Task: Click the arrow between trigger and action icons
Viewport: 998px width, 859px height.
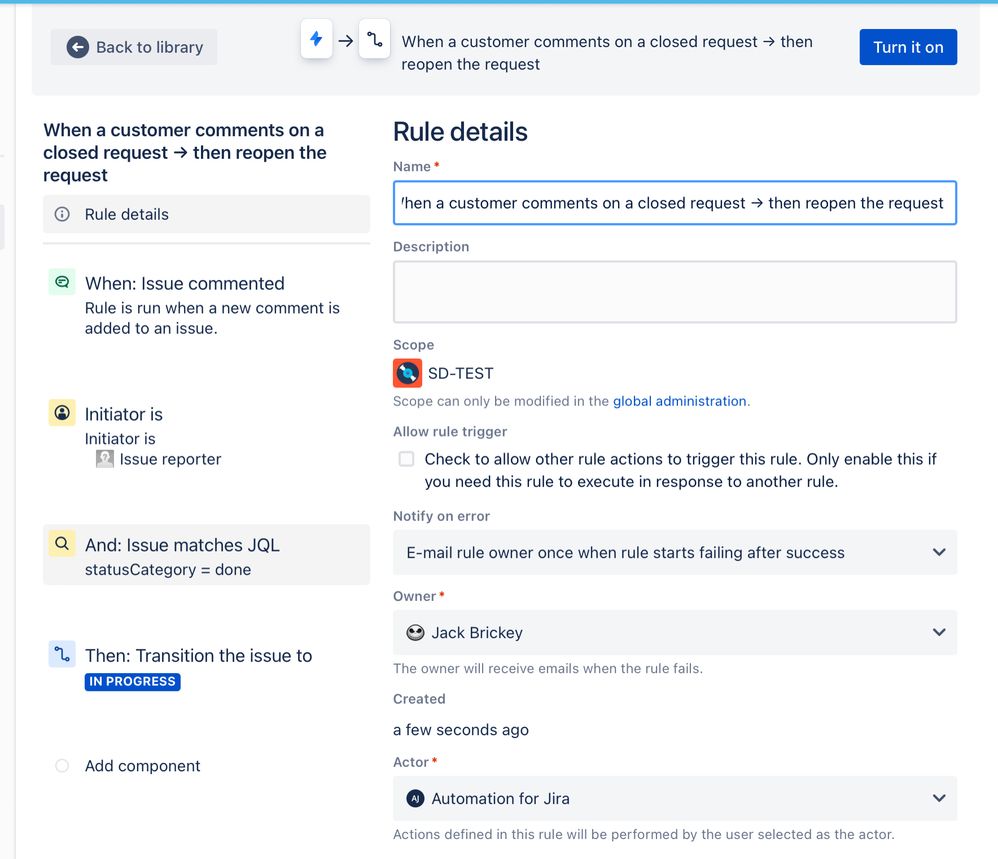Action: pos(346,41)
